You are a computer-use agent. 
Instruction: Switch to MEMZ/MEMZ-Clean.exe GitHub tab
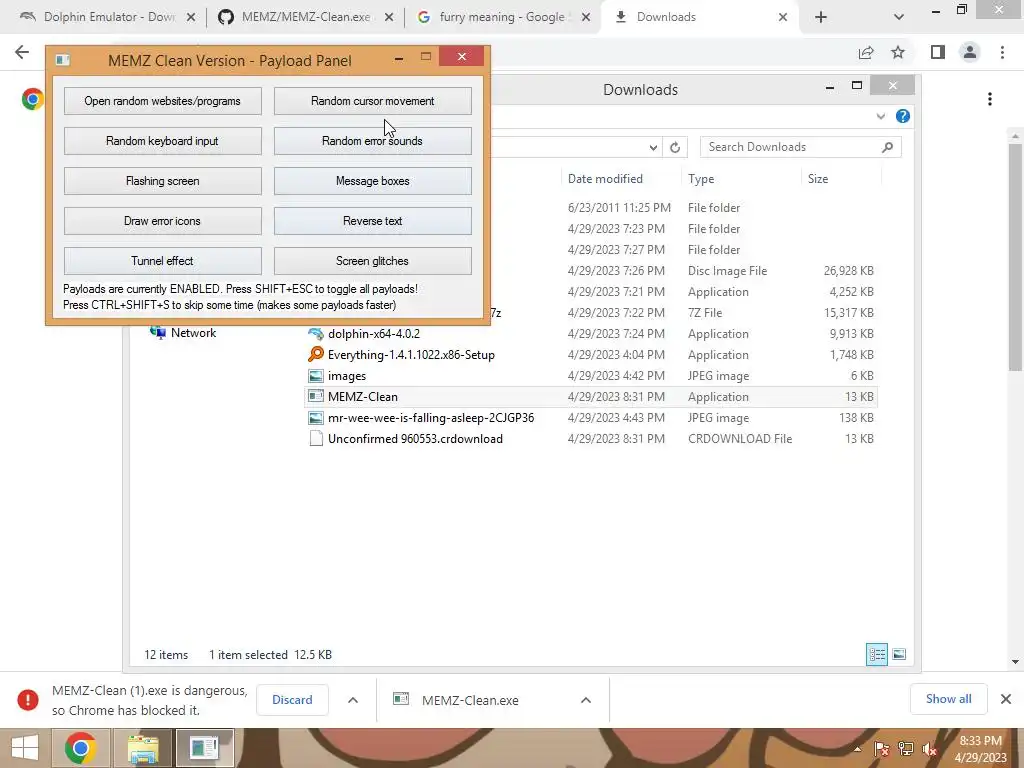306,17
